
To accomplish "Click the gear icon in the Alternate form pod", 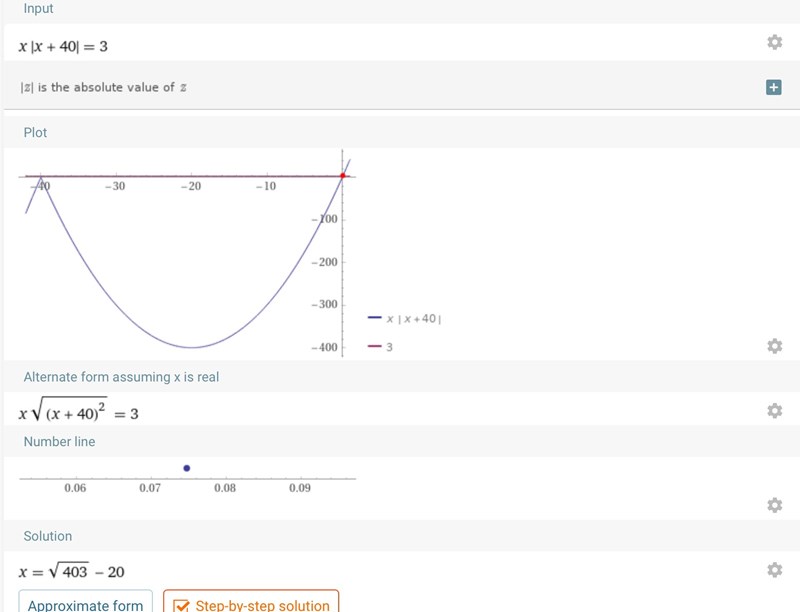I will tap(773, 411).
